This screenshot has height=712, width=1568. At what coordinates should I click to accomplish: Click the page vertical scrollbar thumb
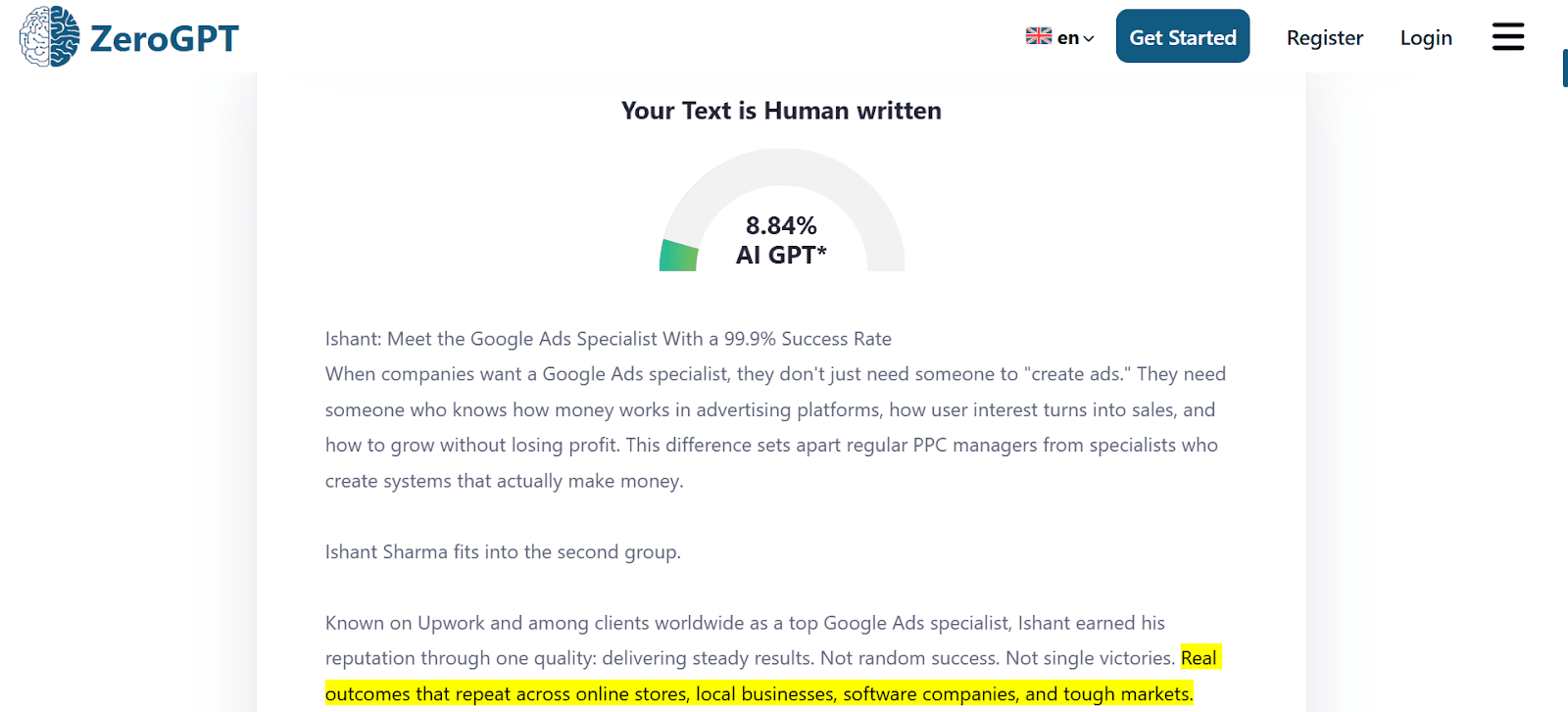coord(1564,69)
